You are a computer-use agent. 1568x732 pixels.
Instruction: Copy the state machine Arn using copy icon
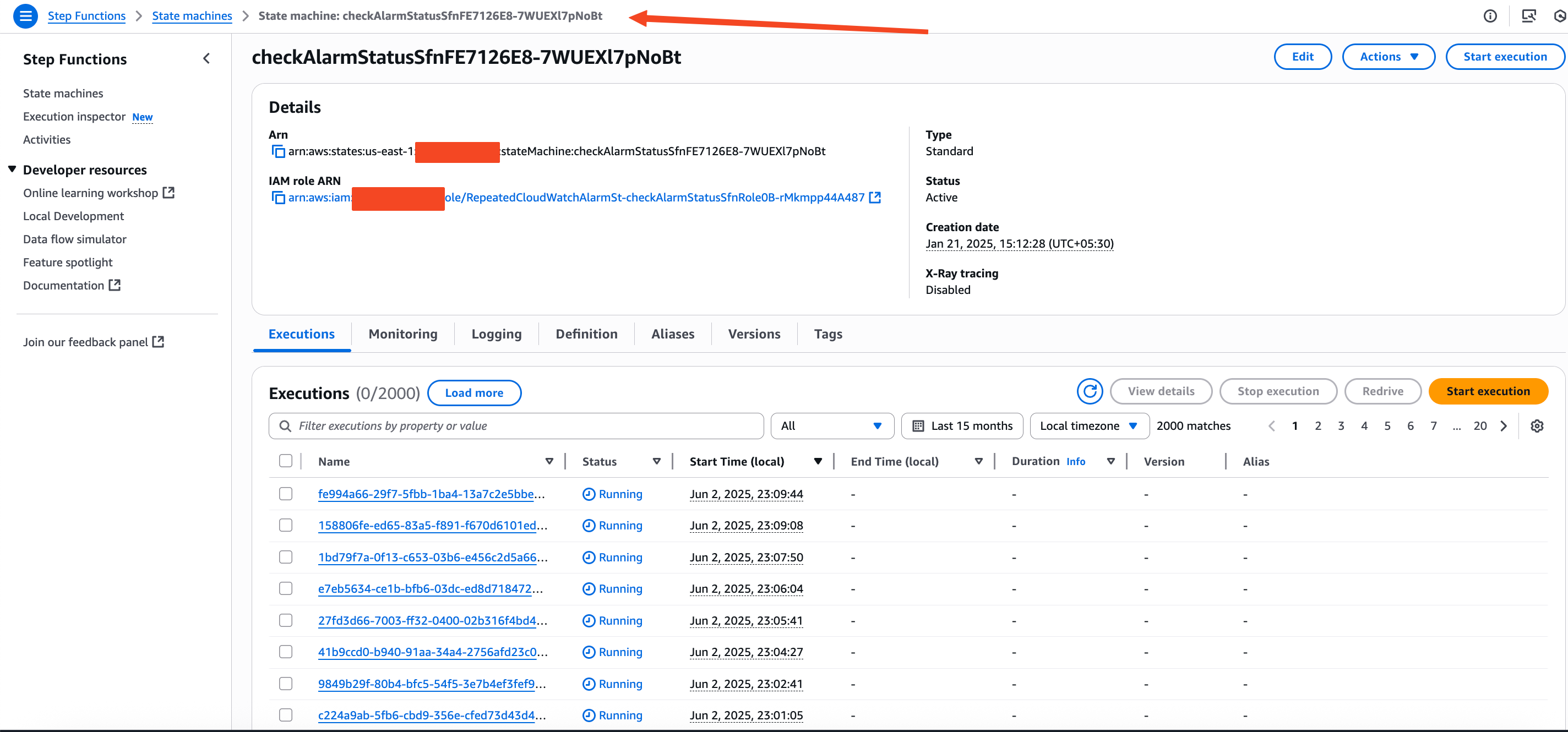click(x=278, y=152)
